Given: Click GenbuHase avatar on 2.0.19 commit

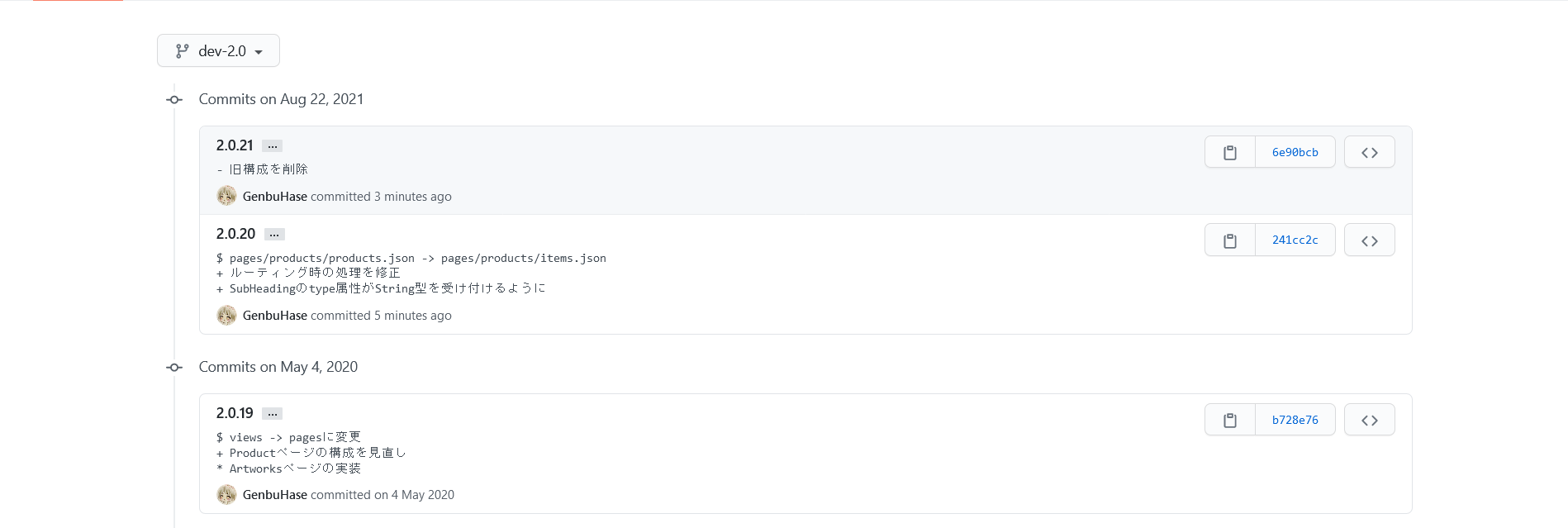Looking at the screenshot, I should (226, 494).
